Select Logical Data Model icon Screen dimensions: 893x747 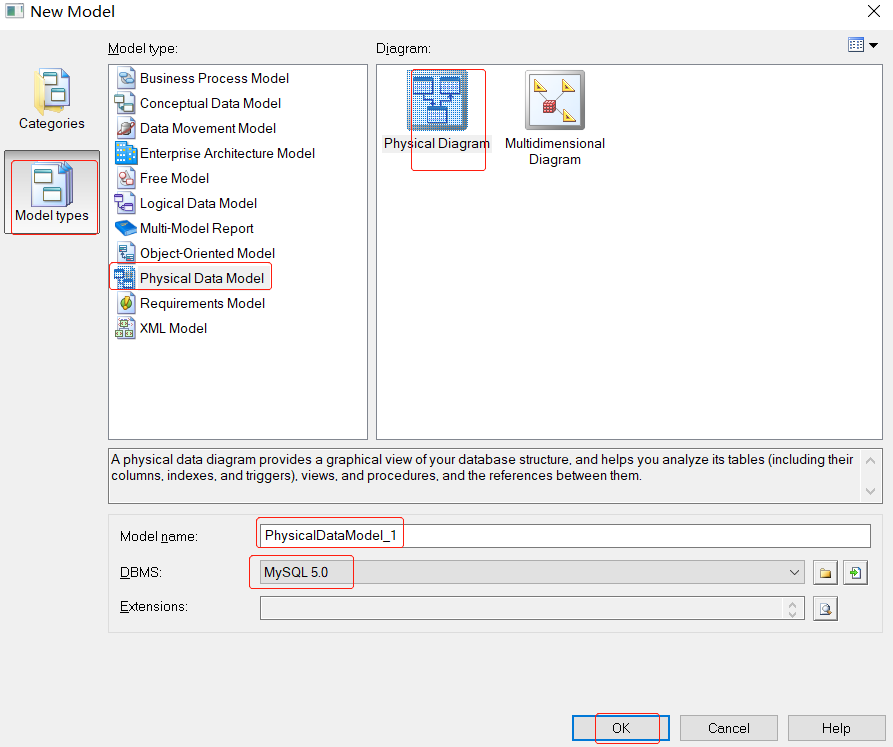125,203
